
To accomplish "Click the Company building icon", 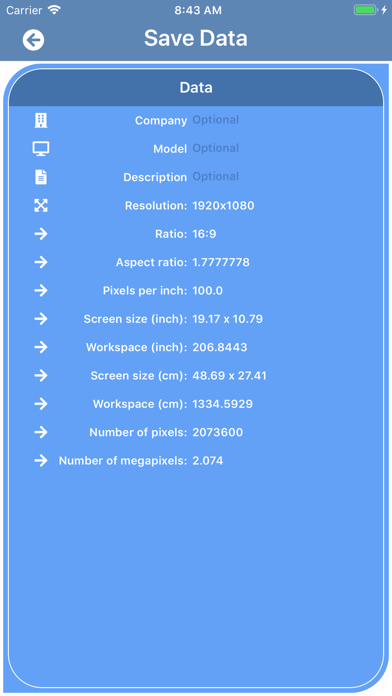I will point(41,120).
